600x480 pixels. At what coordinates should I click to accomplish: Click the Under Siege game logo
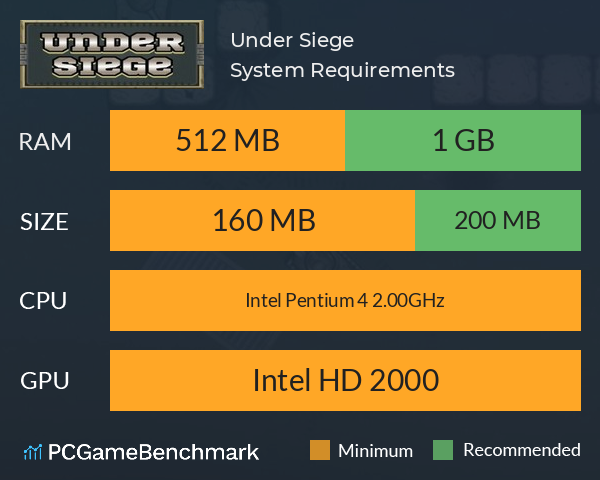tap(112, 54)
